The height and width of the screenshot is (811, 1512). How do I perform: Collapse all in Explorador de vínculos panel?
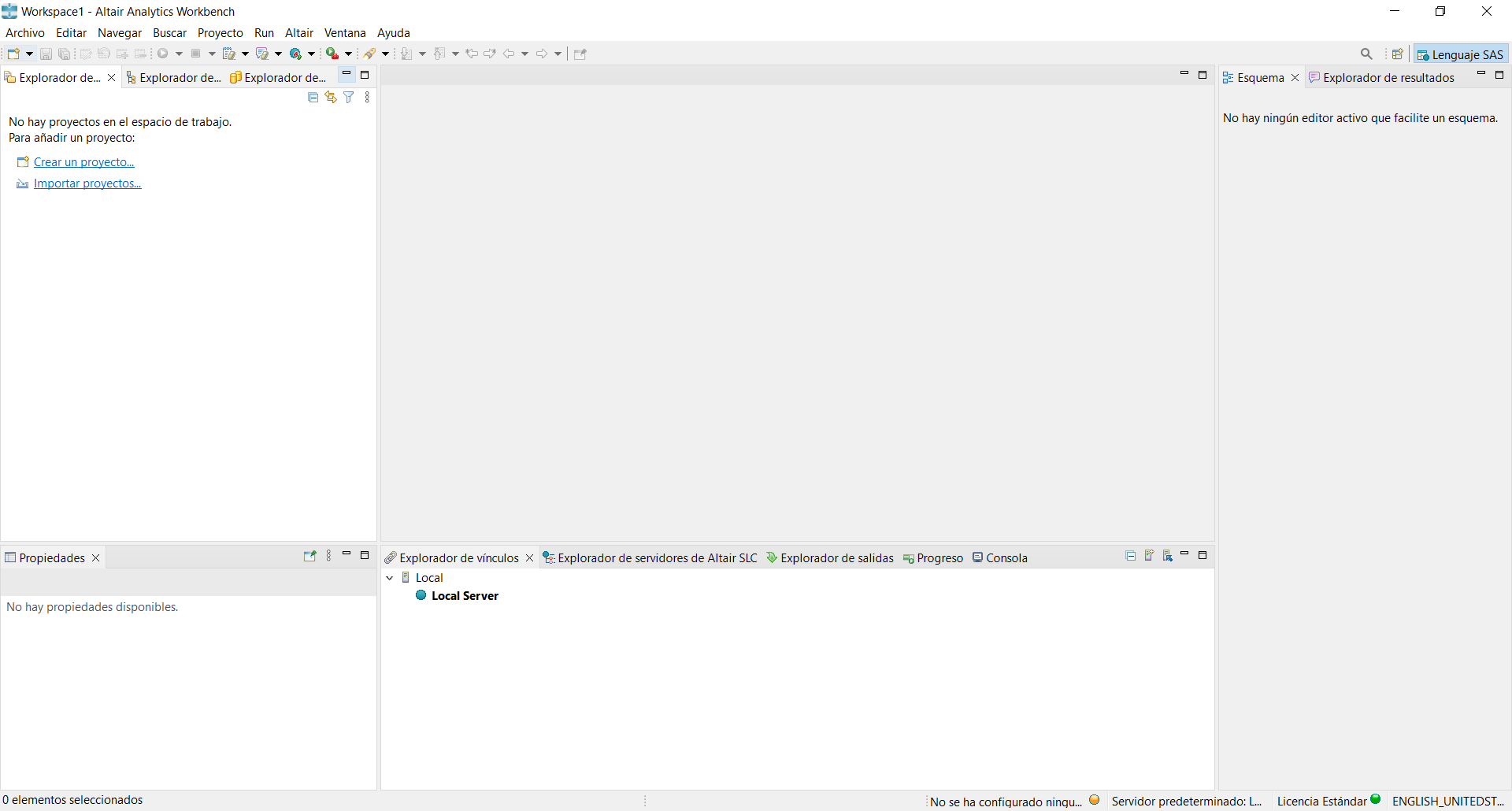coord(1131,556)
